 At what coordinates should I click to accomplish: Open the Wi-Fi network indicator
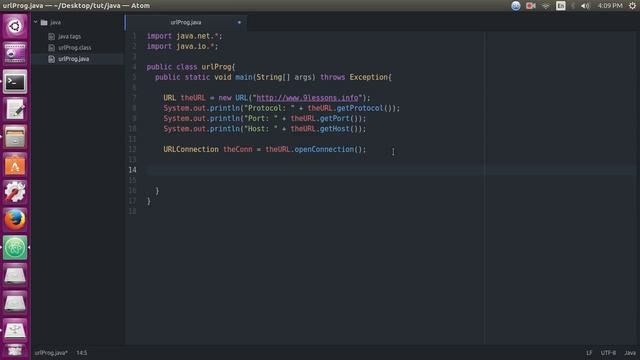click(x=546, y=6)
